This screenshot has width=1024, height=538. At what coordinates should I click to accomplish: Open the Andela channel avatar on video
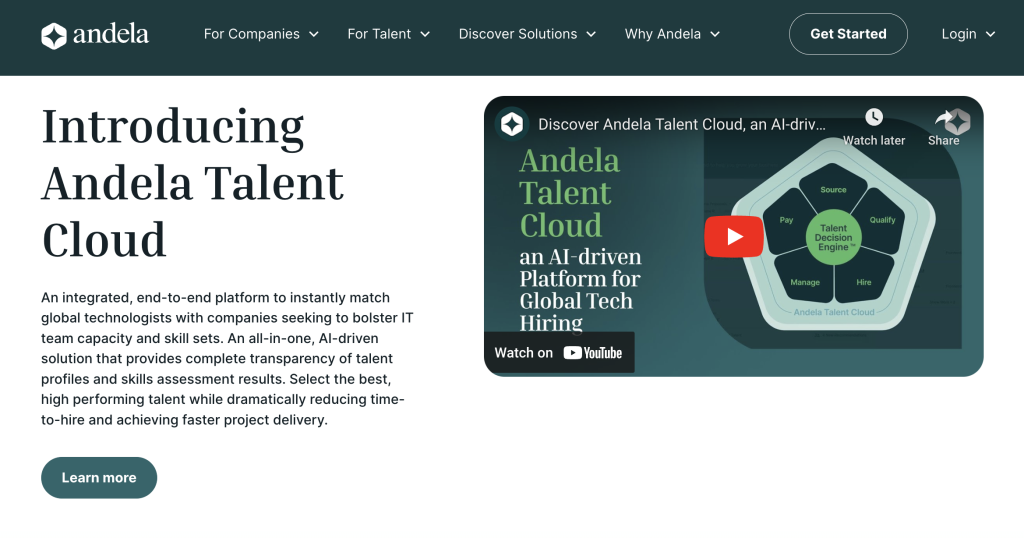[x=511, y=124]
